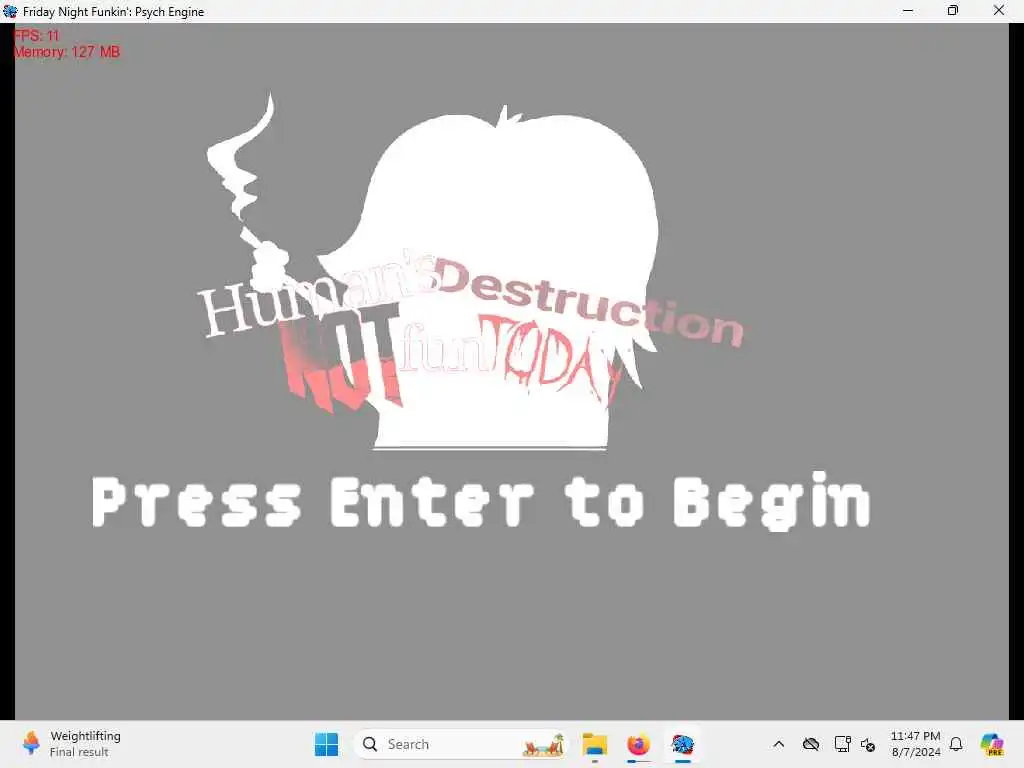Image resolution: width=1024 pixels, height=768 pixels.
Task: Click the Friday Night Funkin' taskbar icon
Action: 682,744
